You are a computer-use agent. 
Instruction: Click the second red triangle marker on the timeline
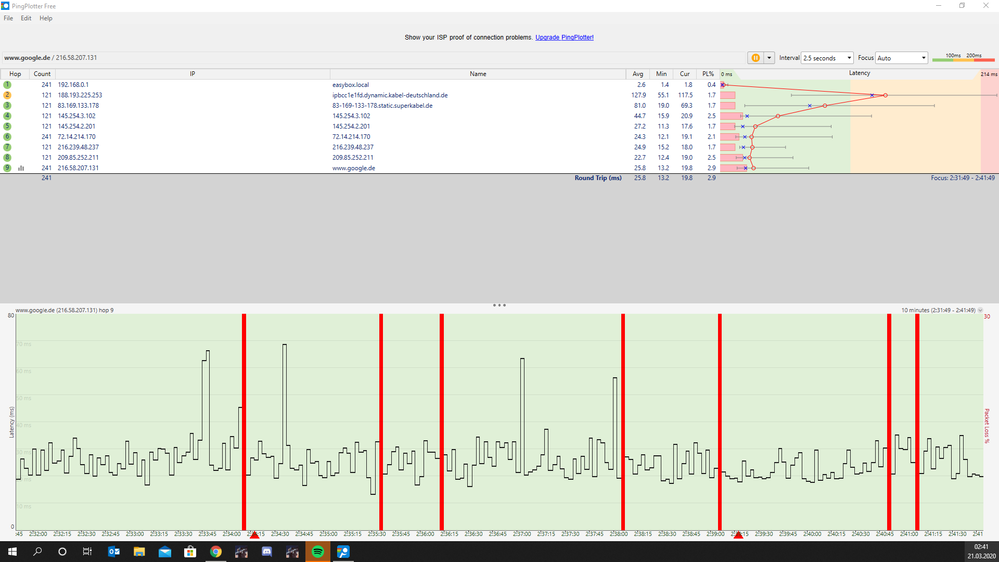click(738, 535)
